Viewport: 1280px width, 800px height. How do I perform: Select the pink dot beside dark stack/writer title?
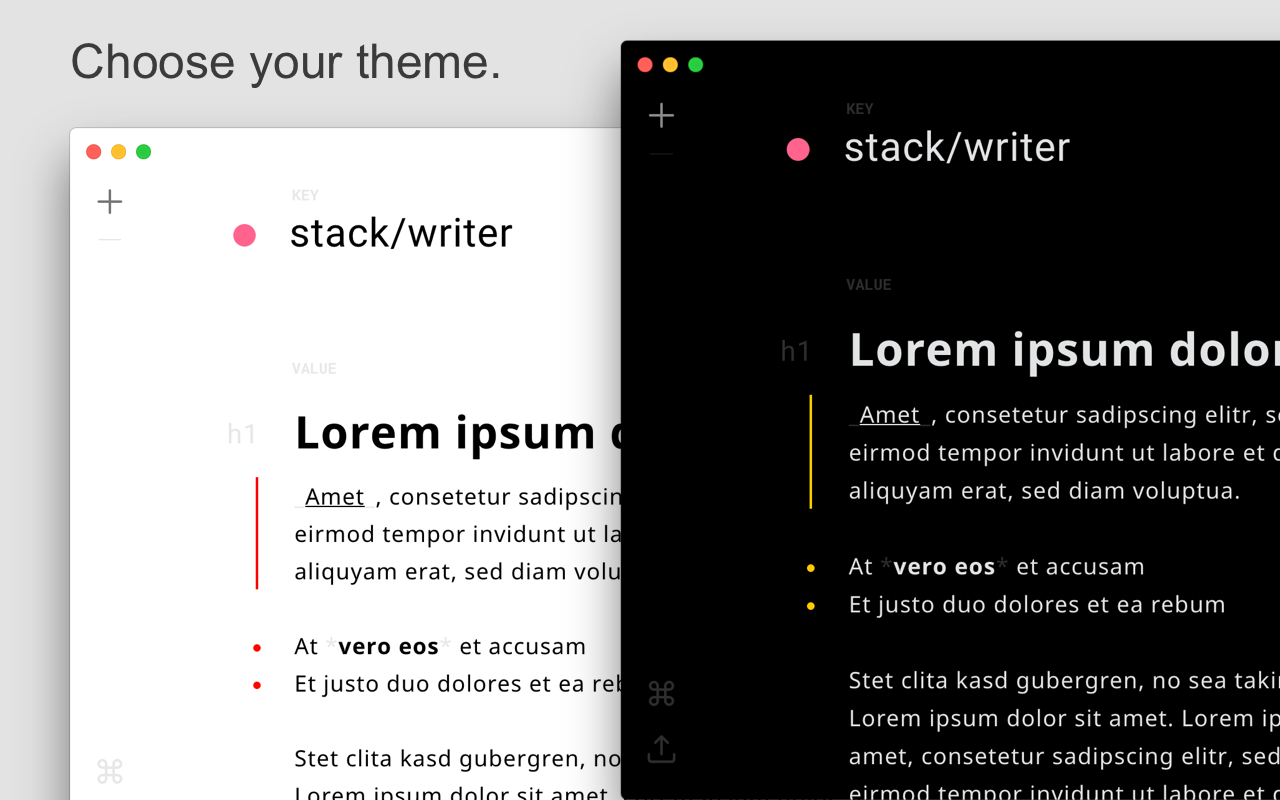[x=798, y=150]
